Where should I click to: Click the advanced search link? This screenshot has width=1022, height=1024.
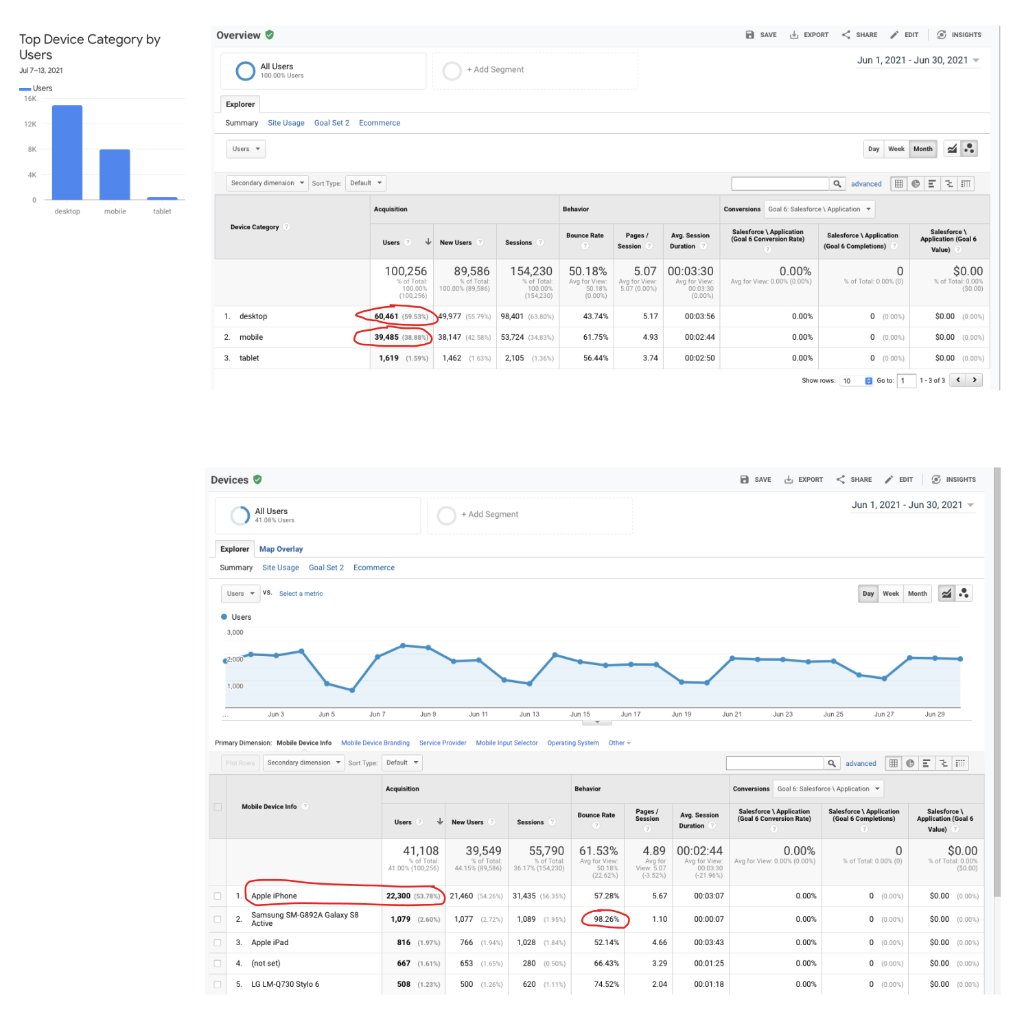(866, 183)
